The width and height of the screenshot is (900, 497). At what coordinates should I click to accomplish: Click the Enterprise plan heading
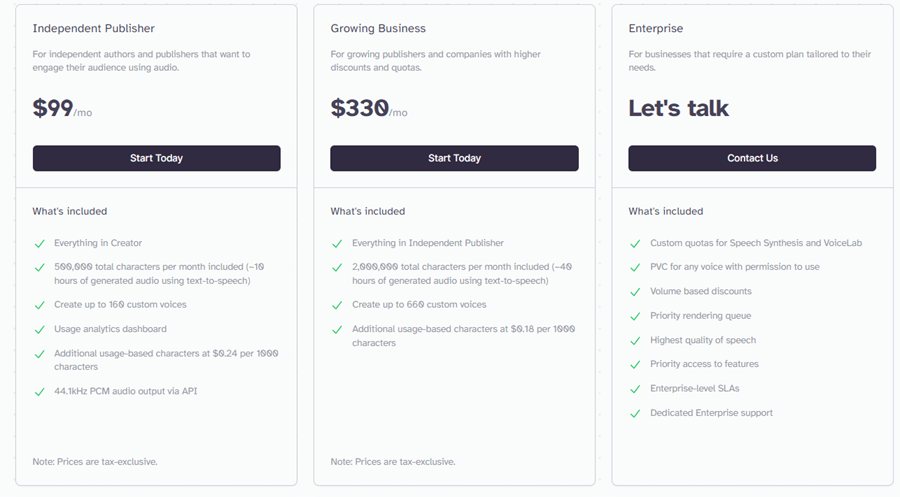pos(655,29)
